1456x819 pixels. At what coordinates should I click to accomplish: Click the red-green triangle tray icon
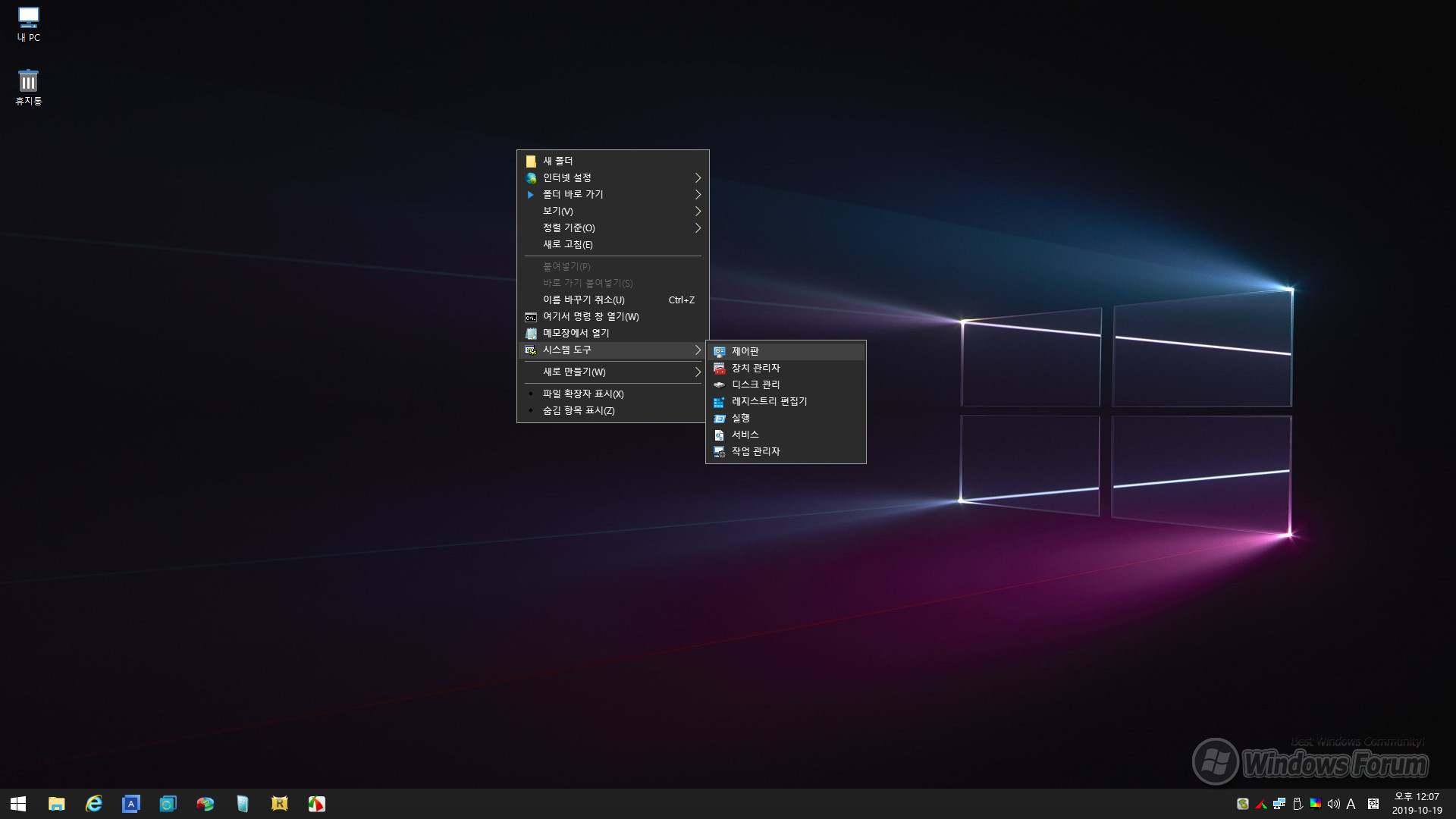coord(1261,804)
